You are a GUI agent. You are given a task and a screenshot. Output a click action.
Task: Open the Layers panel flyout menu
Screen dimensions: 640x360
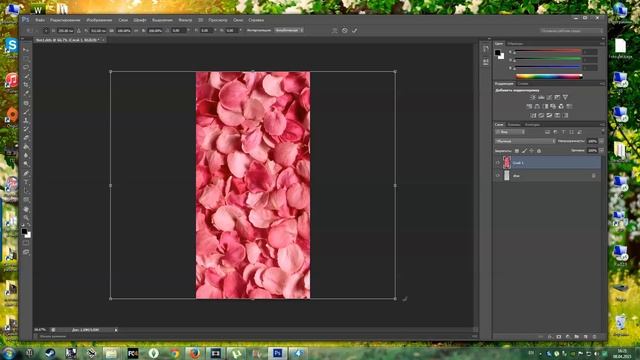tap(602, 124)
